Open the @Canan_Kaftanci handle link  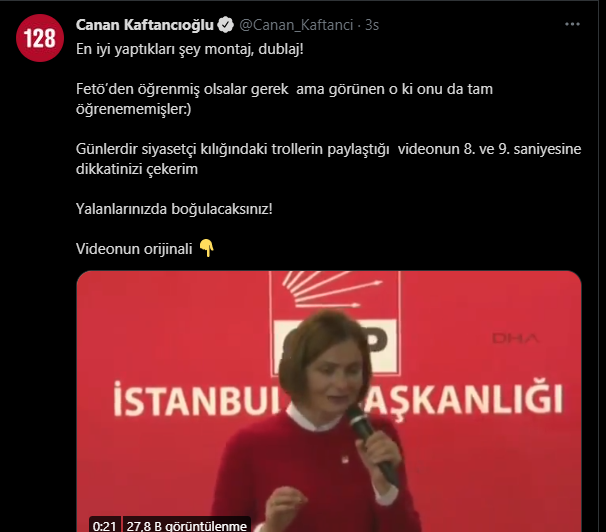(x=296, y=25)
